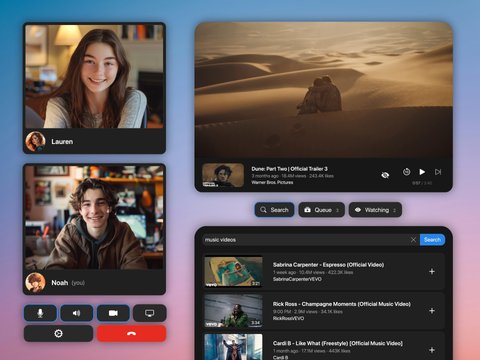Click the Warner Bros. Pictures channel name

(x=272, y=182)
